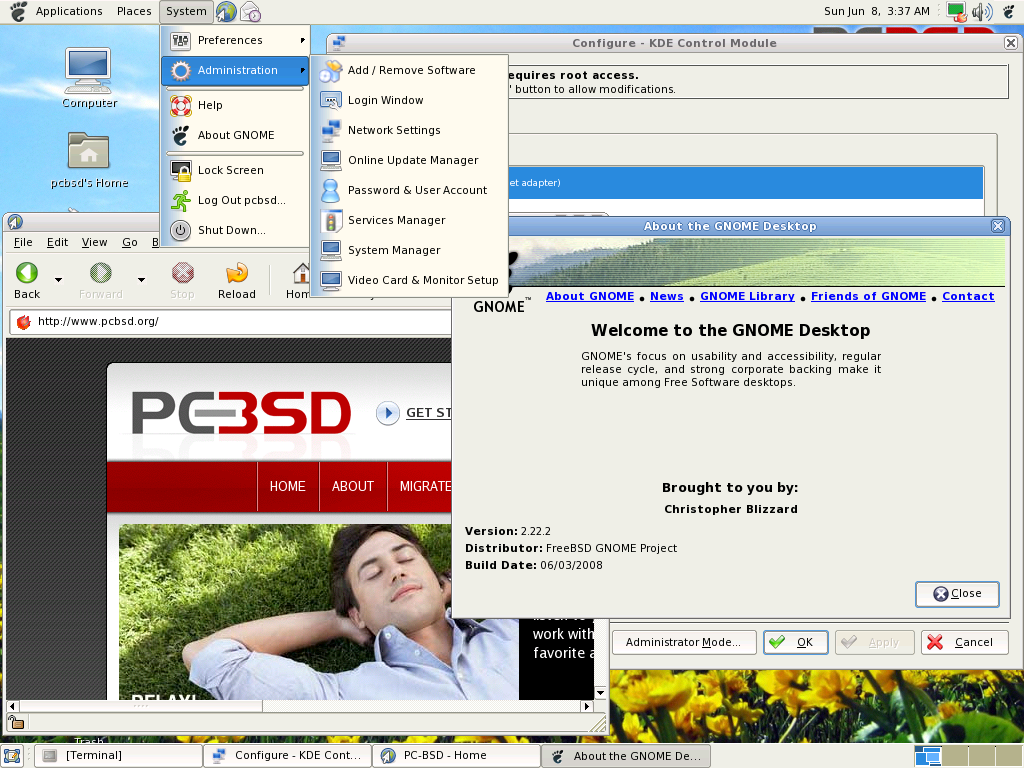The width and height of the screenshot is (1024, 768).
Task: Click the GNOME foot icon in top-right tray
Action: coord(1009,11)
